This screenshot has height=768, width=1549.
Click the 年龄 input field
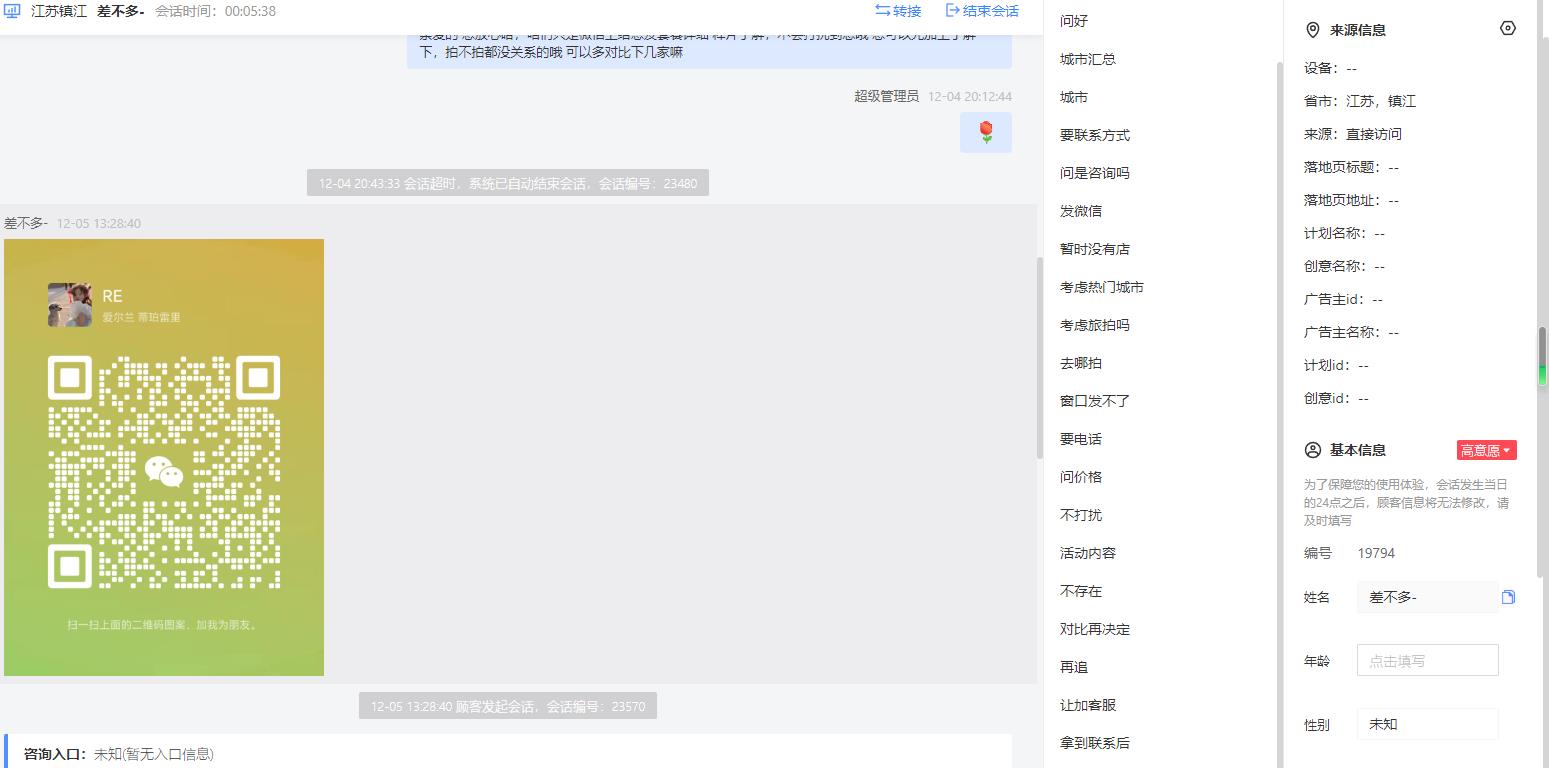coord(1427,660)
